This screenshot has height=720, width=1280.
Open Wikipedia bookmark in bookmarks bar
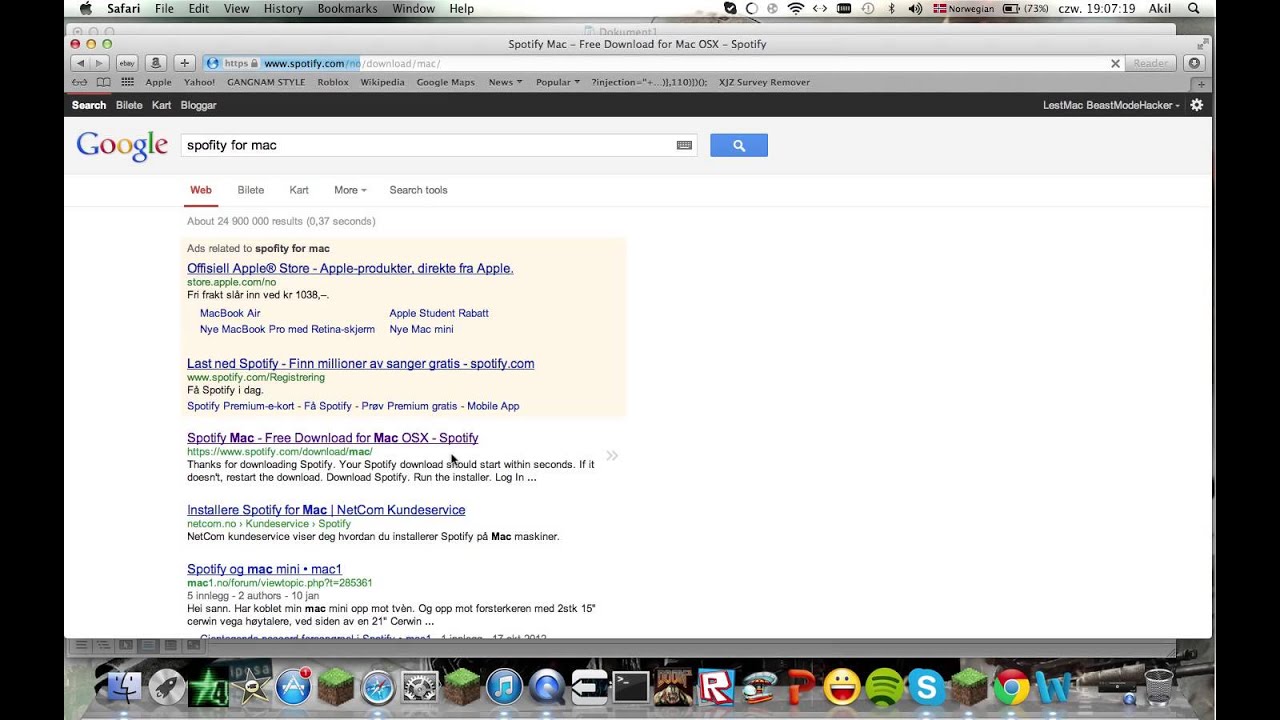(382, 82)
